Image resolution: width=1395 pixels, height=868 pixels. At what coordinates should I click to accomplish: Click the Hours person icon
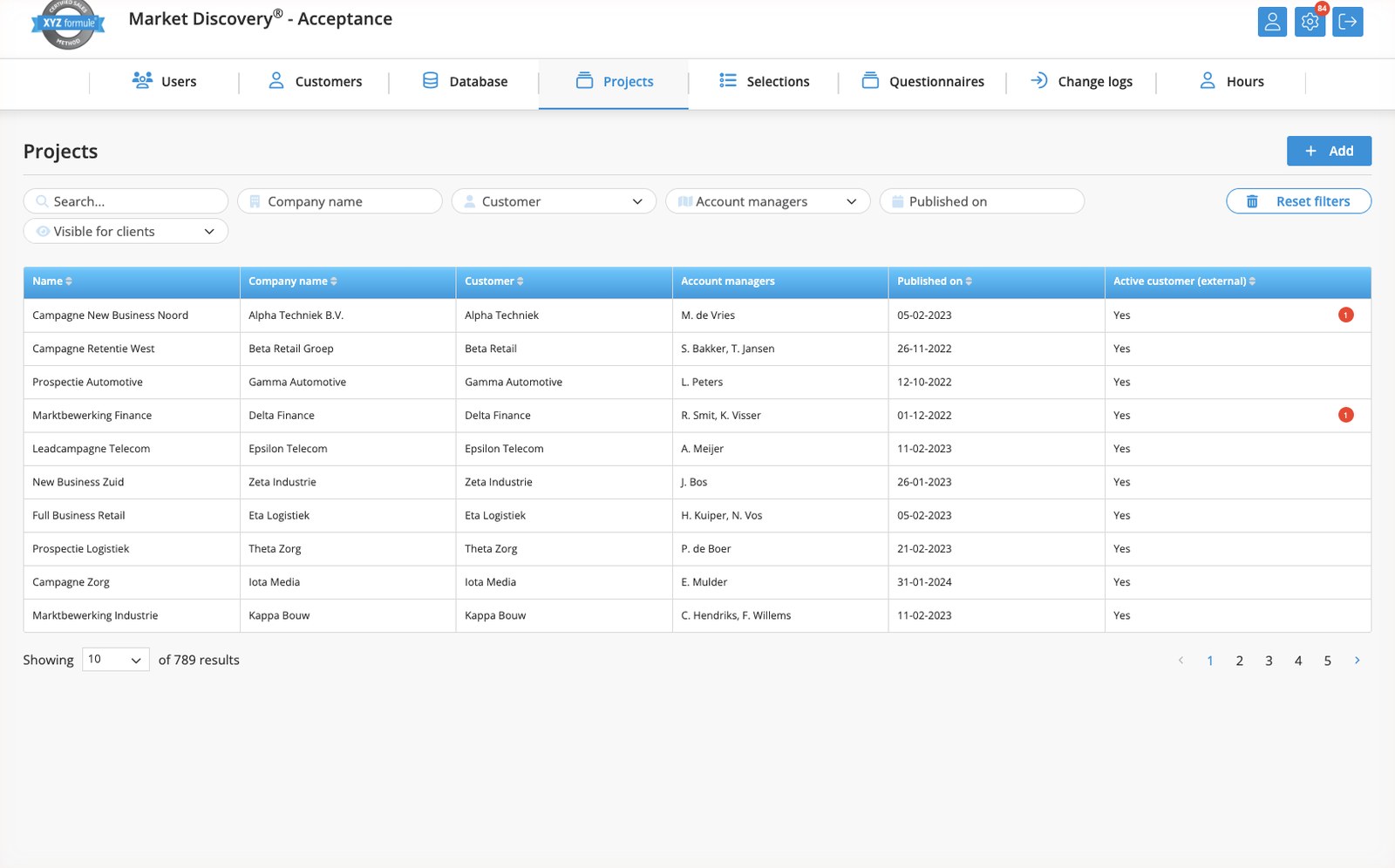(x=1208, y=80)
